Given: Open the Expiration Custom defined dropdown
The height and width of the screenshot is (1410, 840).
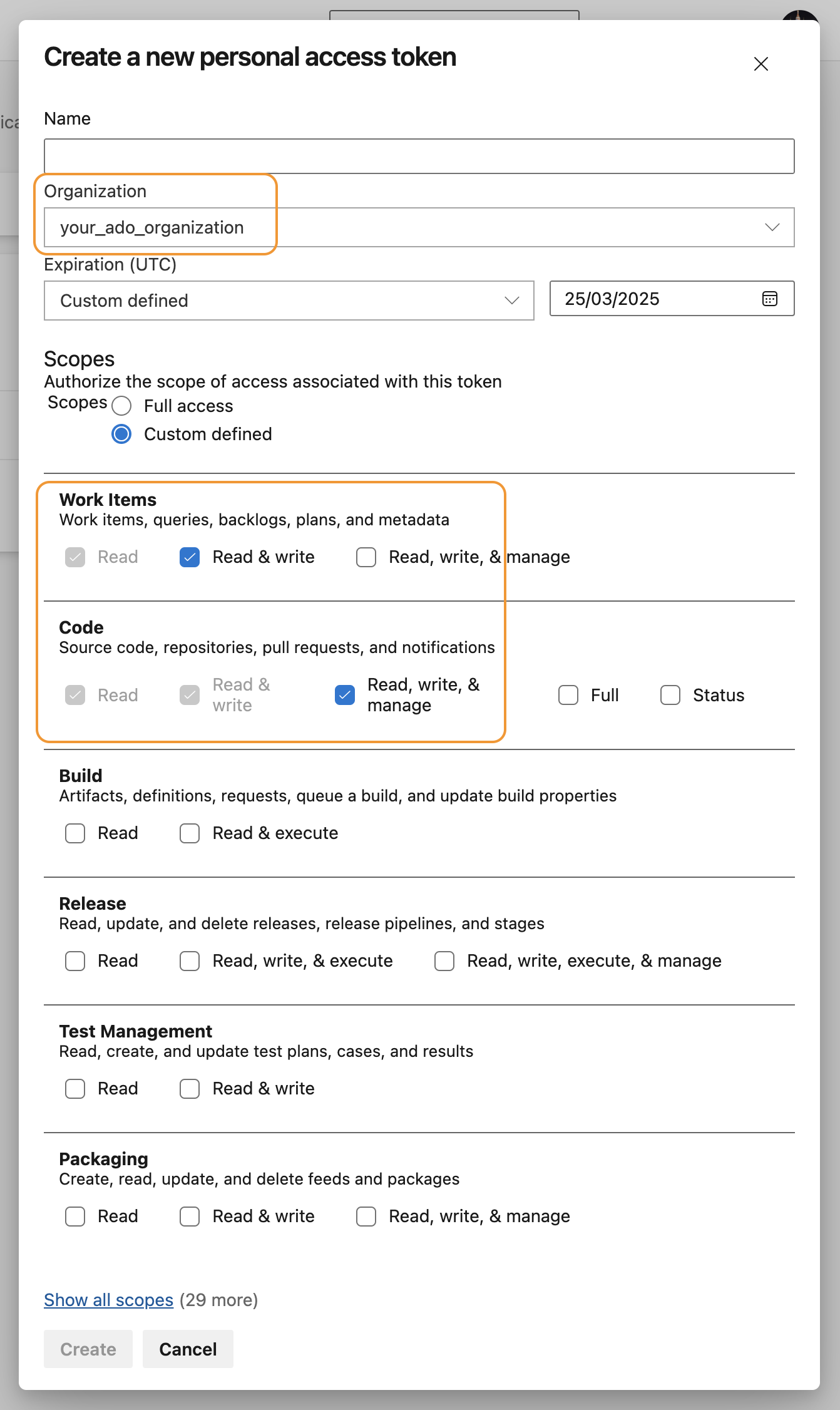Looking at the screenshot, I should click(289, 301).
